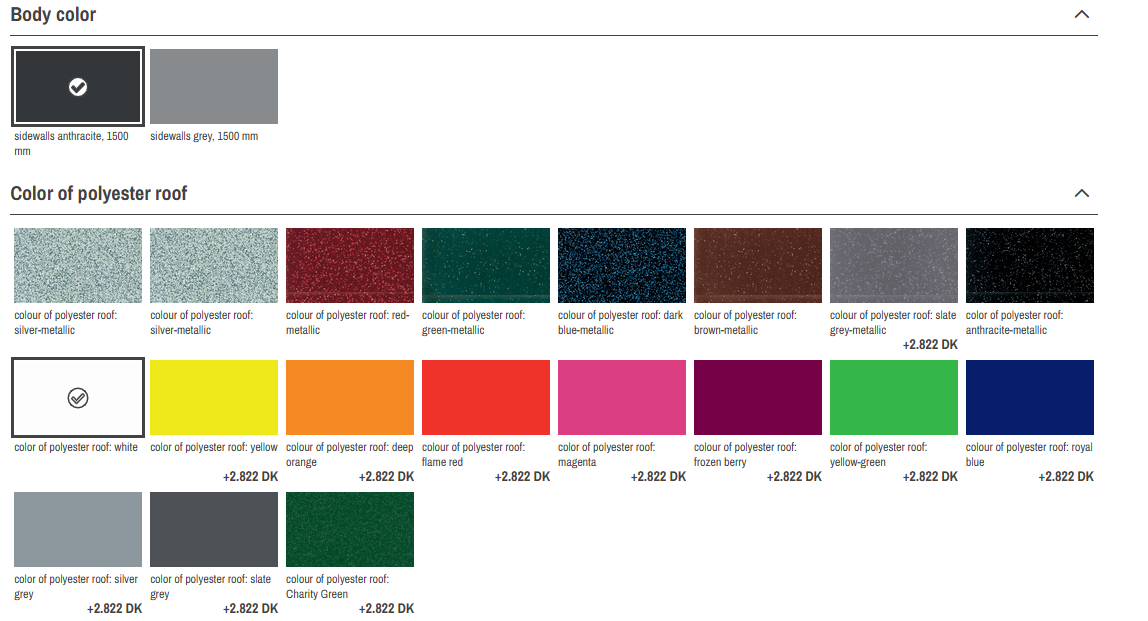Select slate grey-metallic roof swatch

point(893,265)
